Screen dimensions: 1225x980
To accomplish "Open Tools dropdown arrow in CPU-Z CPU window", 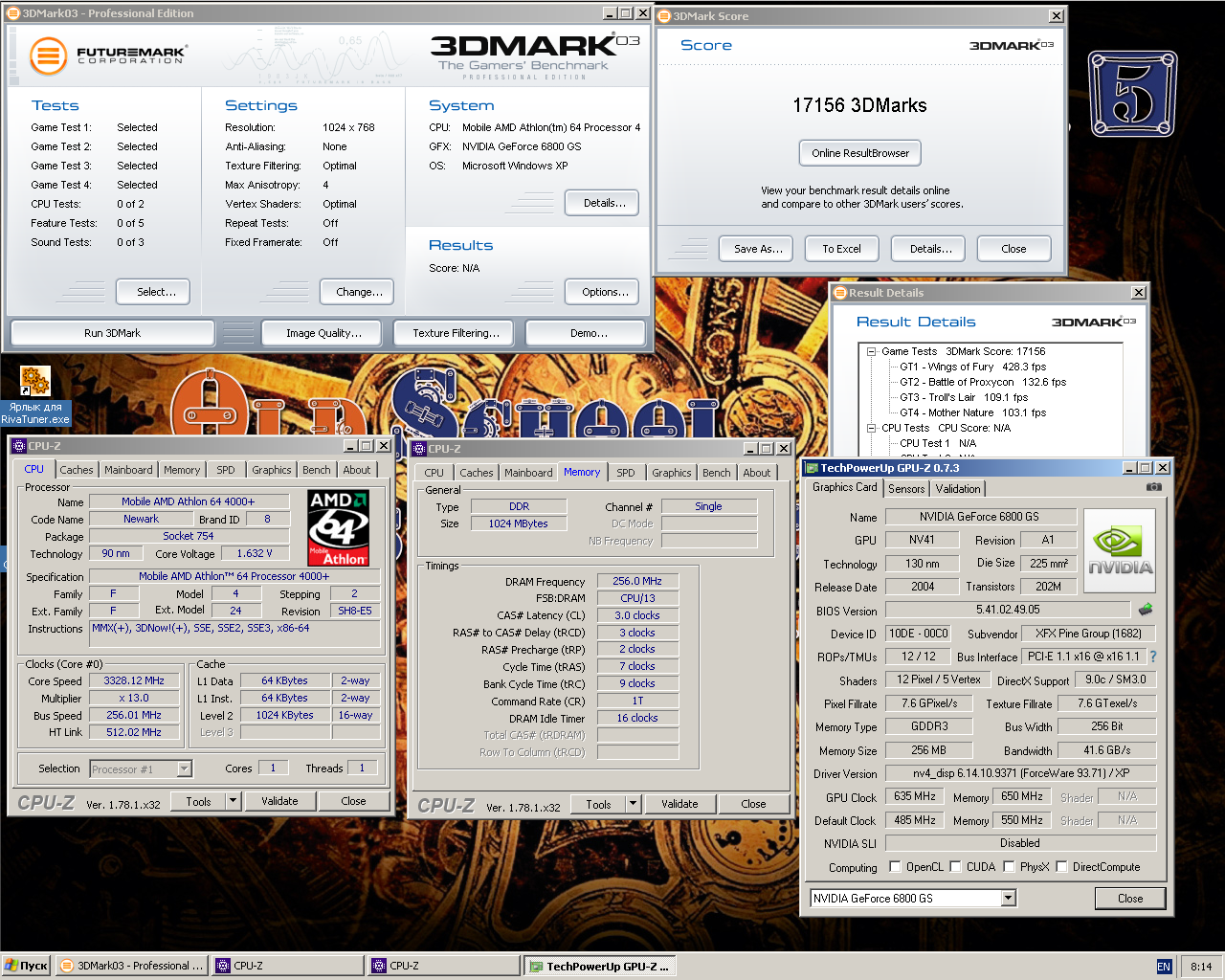I will click(233, 801).
